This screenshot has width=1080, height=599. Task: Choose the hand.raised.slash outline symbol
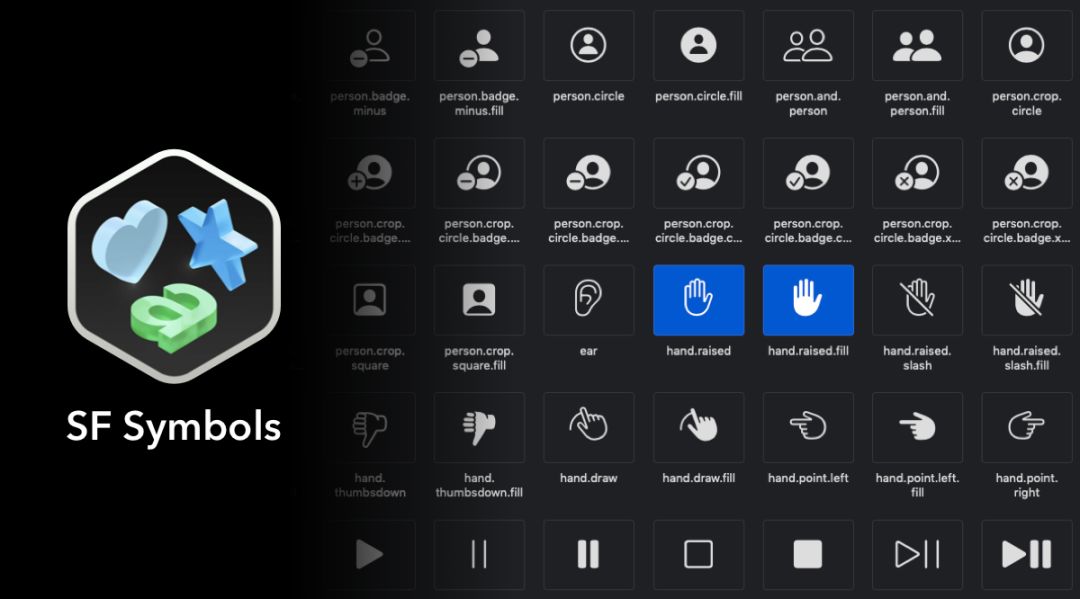click(x=917, y=300)
